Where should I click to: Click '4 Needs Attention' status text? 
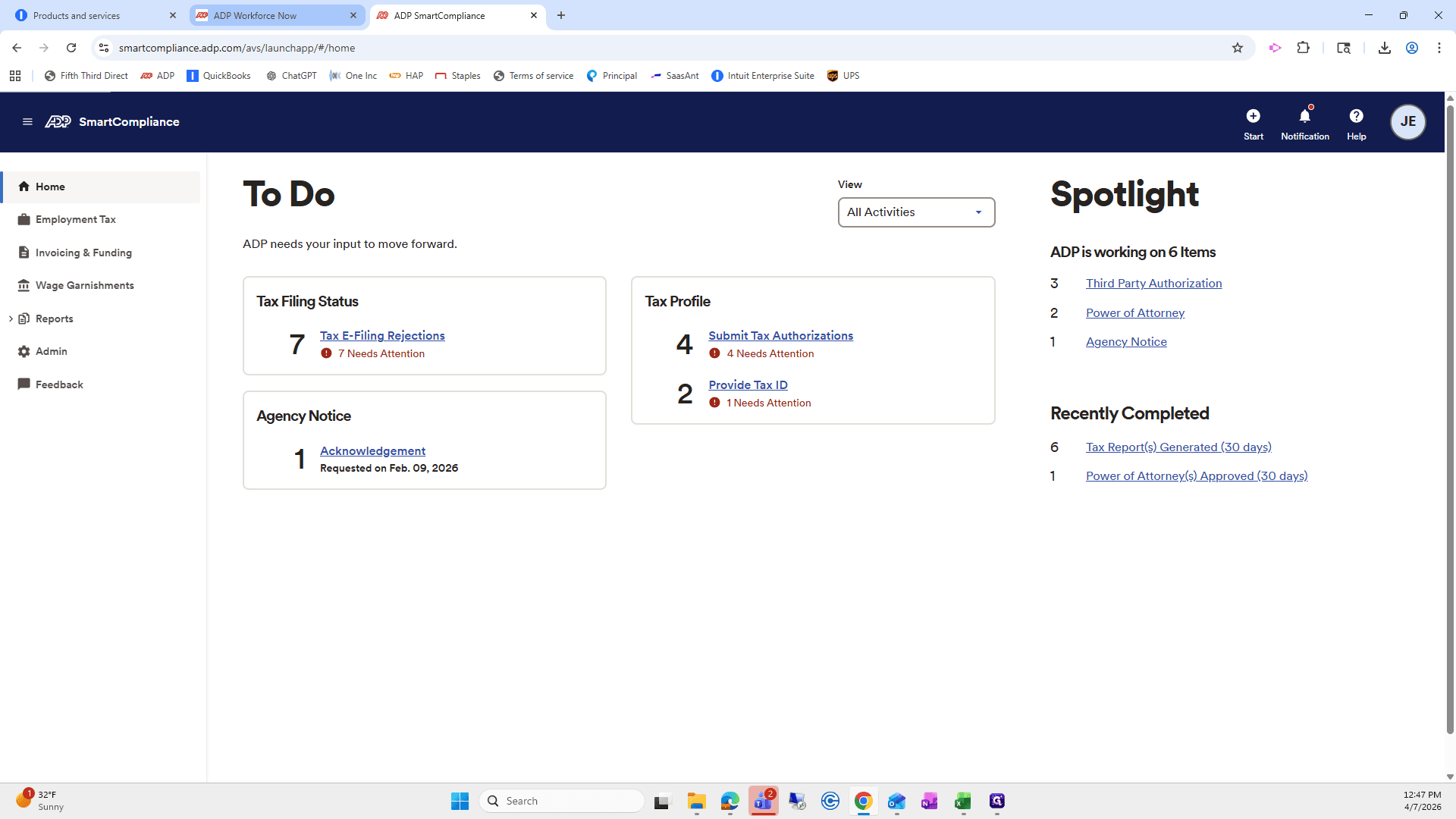770,353
